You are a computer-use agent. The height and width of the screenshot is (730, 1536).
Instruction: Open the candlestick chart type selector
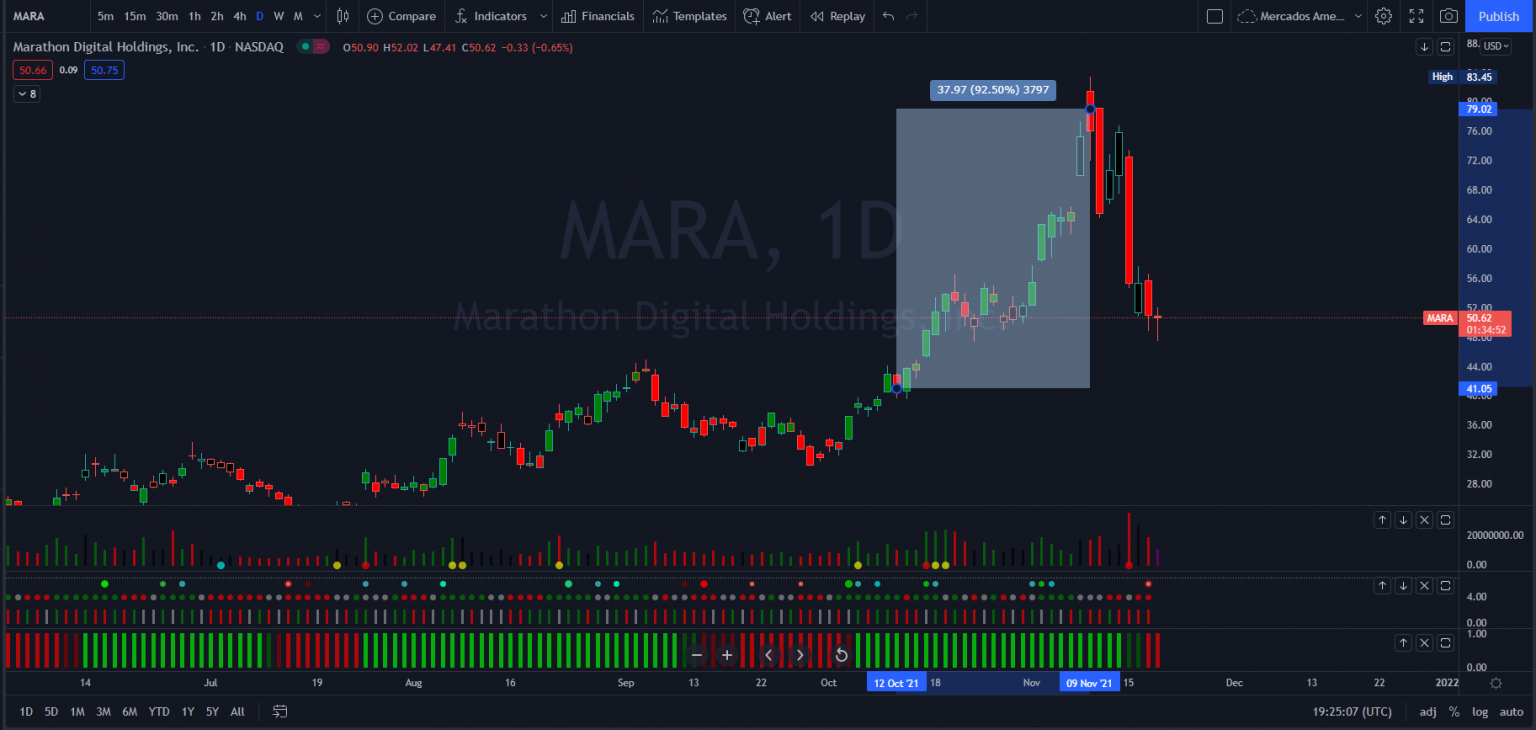343,16
